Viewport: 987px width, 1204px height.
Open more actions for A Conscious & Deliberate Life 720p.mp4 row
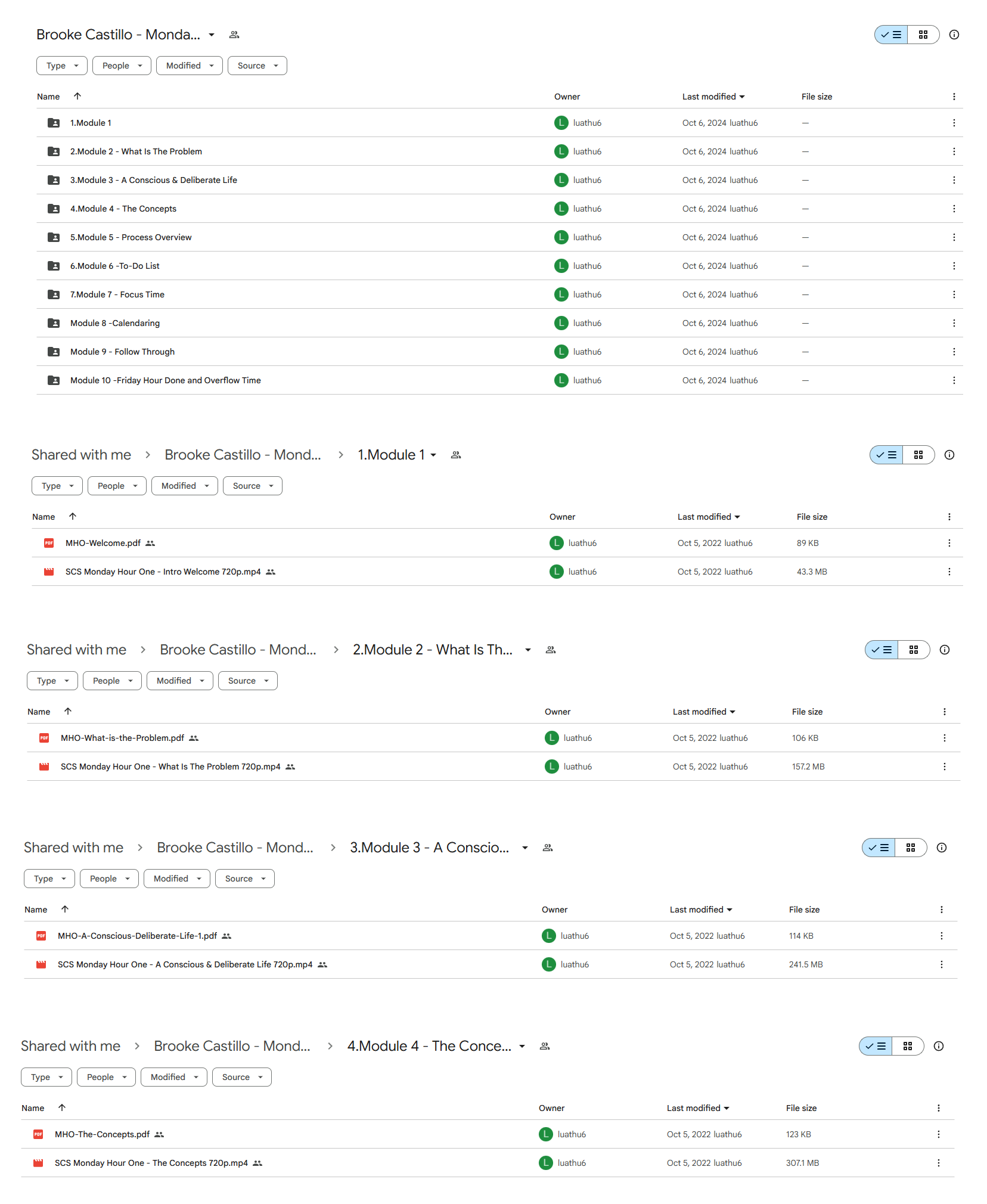pos(941,964)
